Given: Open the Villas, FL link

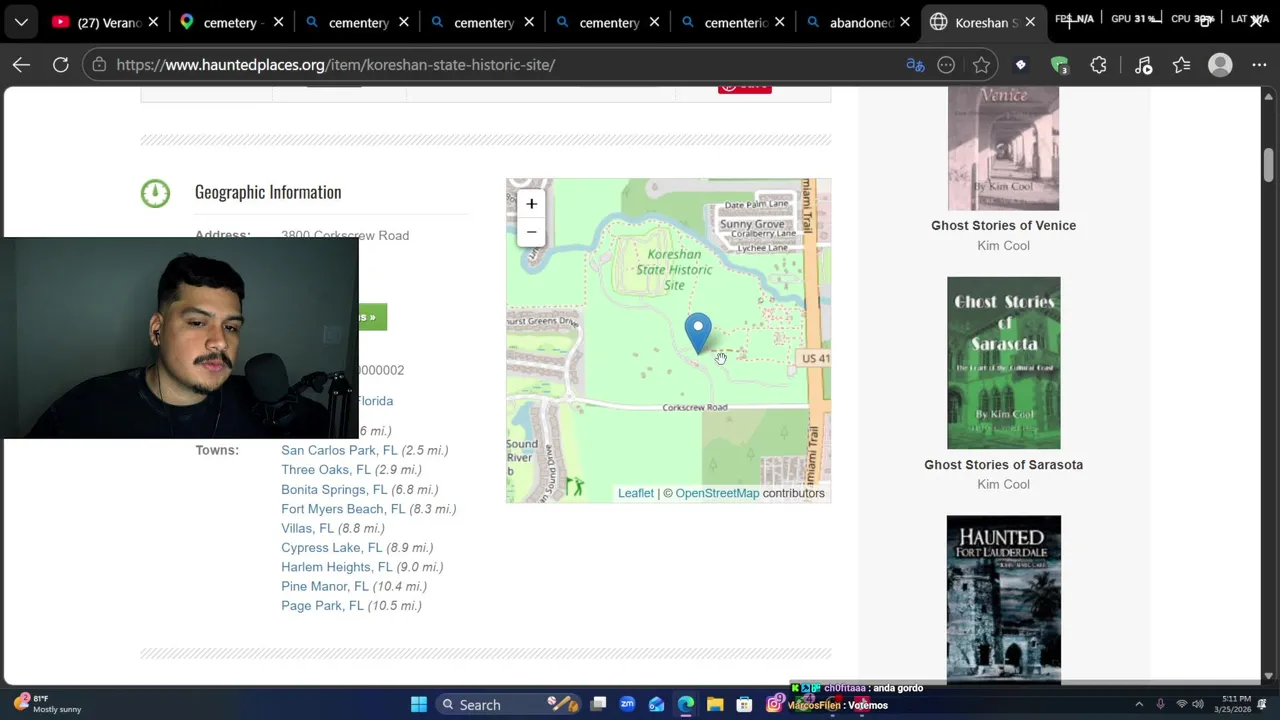Looking at the screenshot, I should pyautogui.click(x=308, y=528).
